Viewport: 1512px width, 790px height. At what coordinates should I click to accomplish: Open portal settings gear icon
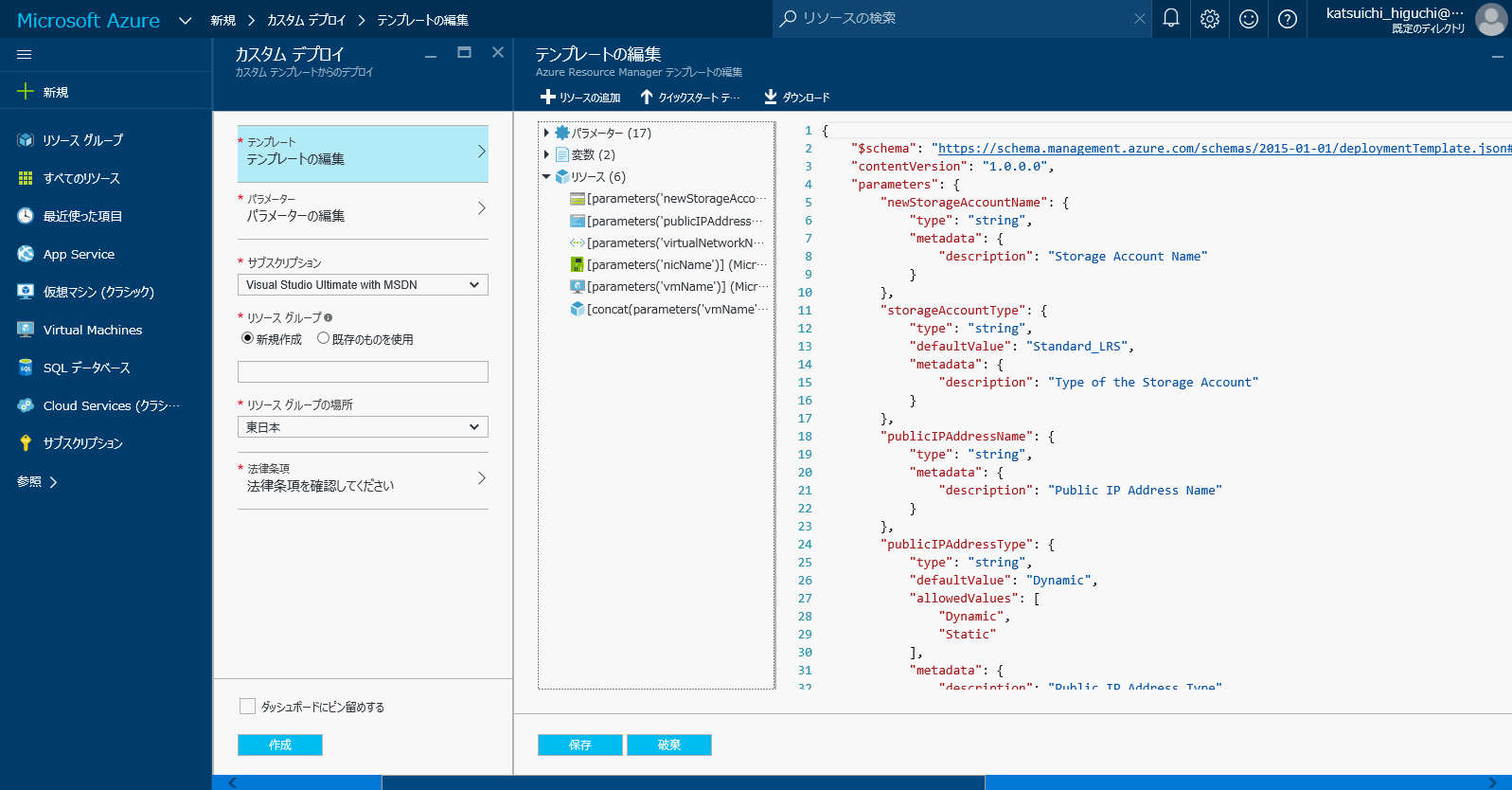click(x=1210, y=19)
